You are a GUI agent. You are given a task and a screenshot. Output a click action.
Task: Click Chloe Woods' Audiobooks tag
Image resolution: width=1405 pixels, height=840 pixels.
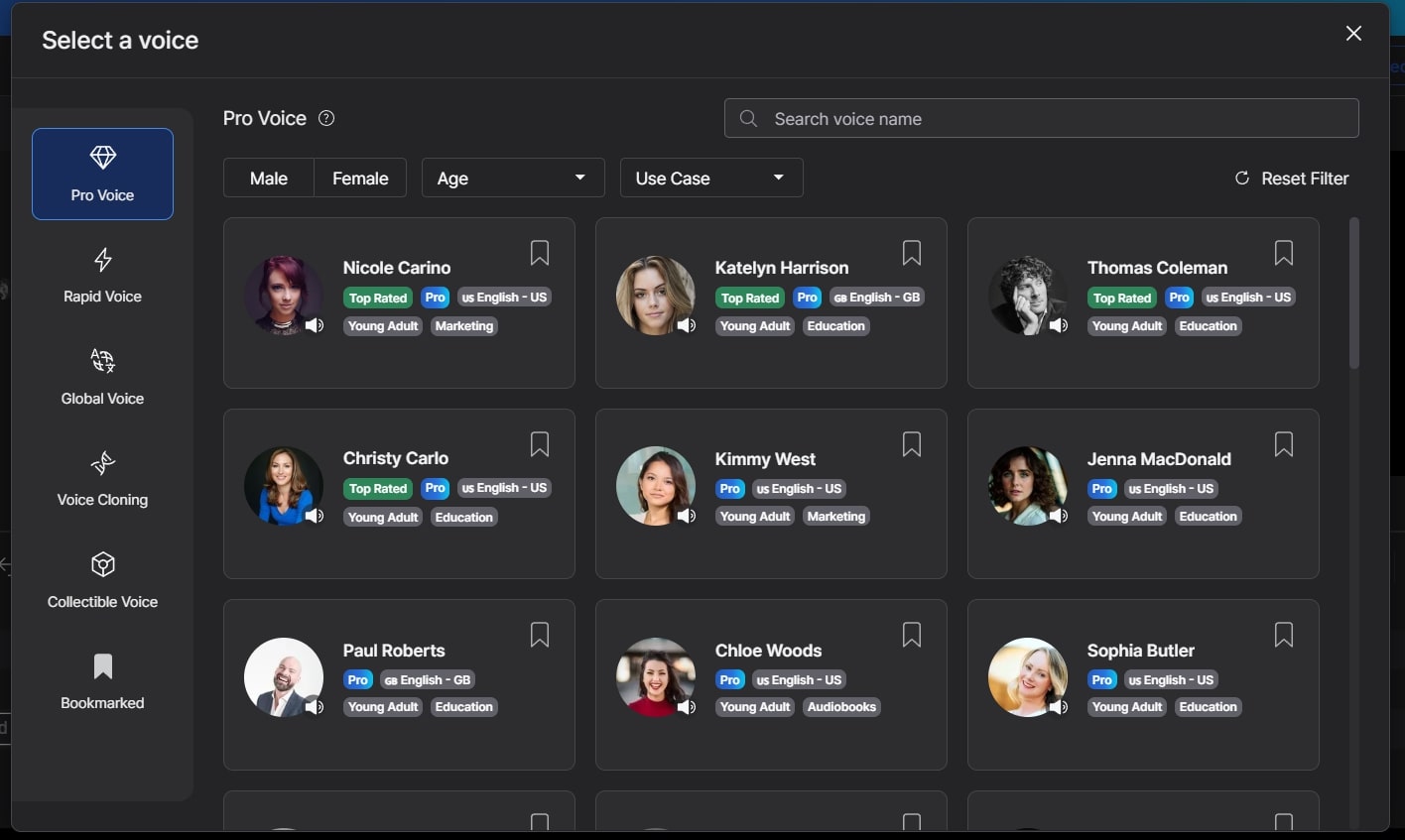click(841, 707)
